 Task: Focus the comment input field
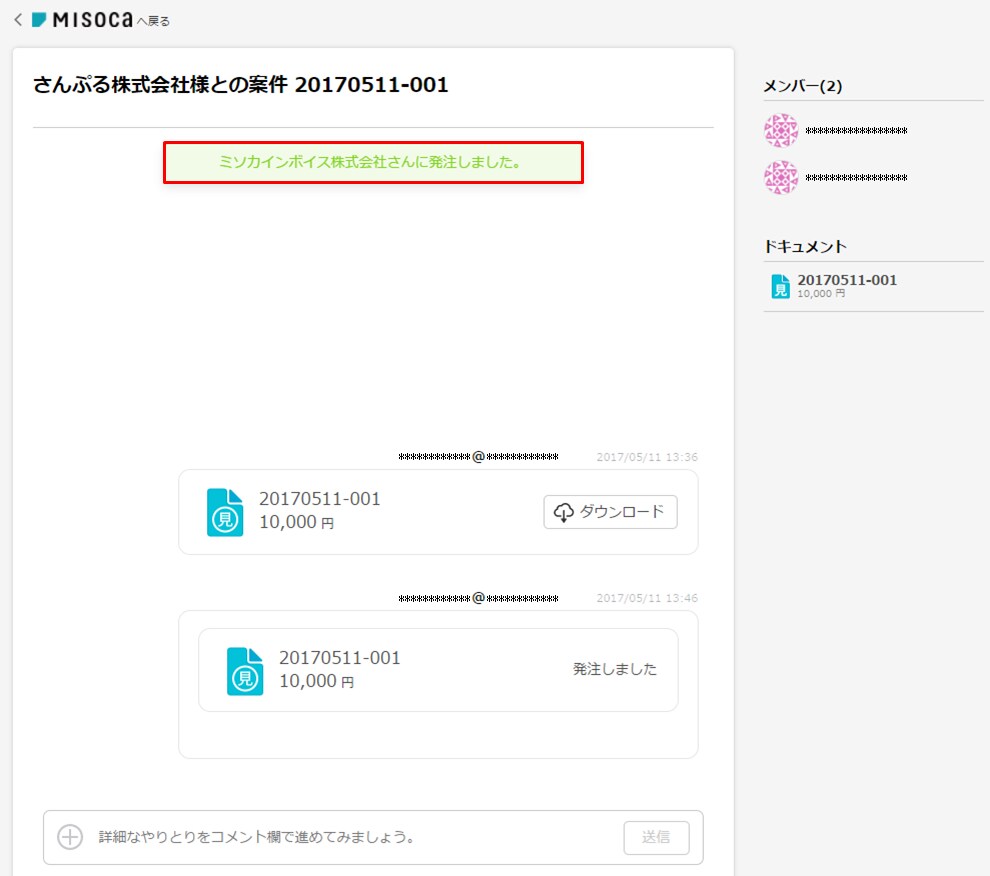point(354,837)
